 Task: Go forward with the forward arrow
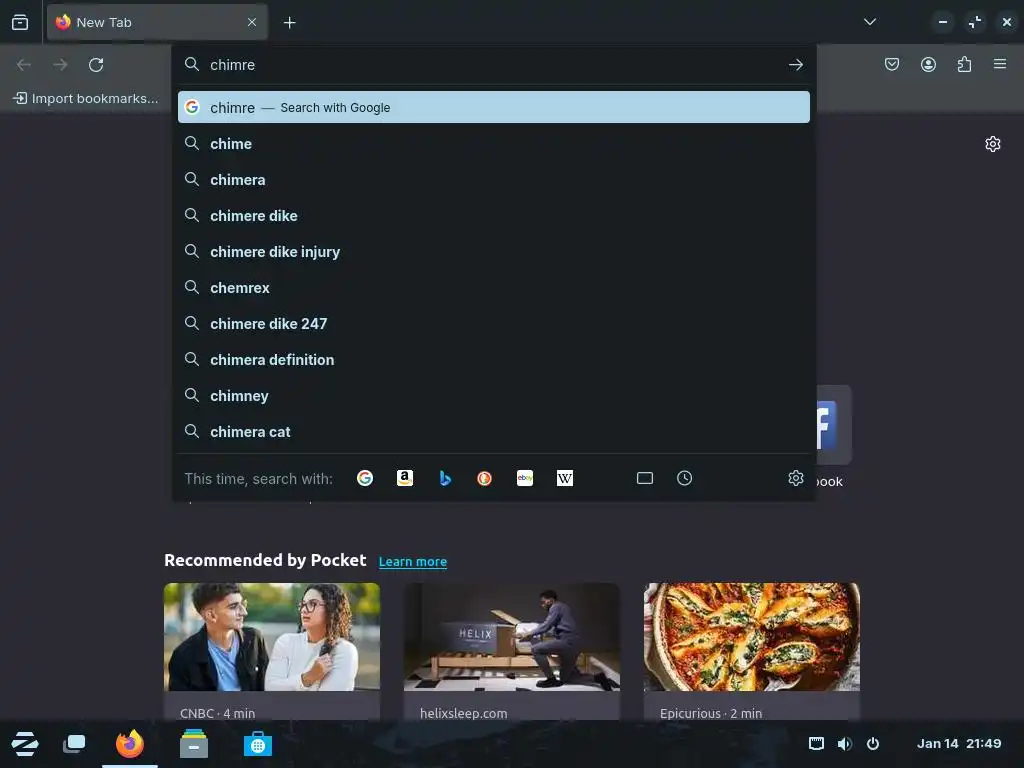point(60,65)
